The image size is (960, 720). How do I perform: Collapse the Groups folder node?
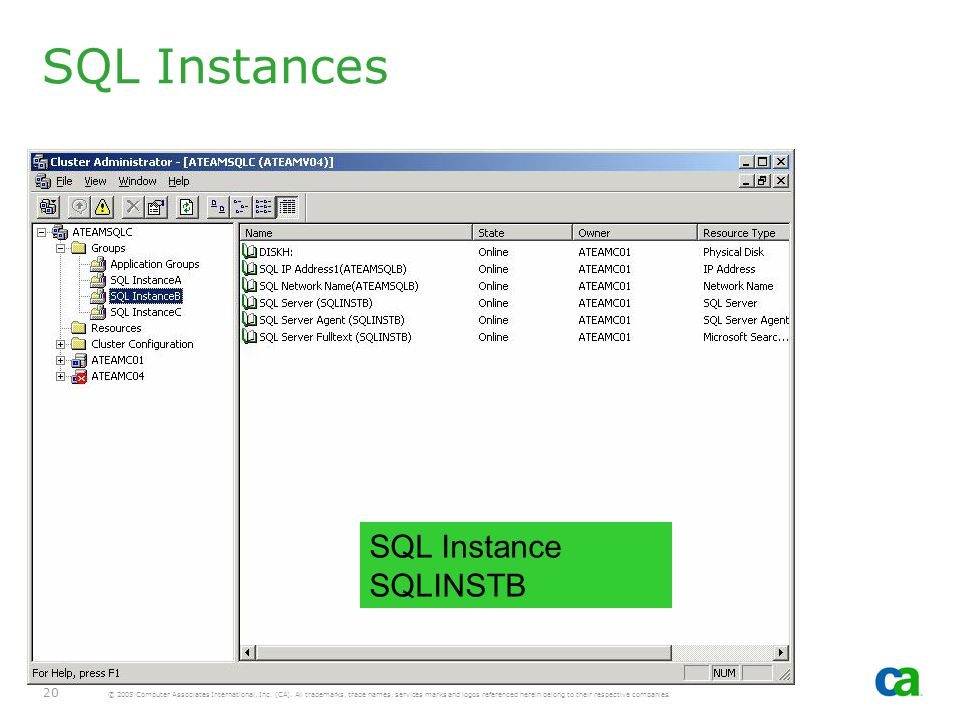60,249
